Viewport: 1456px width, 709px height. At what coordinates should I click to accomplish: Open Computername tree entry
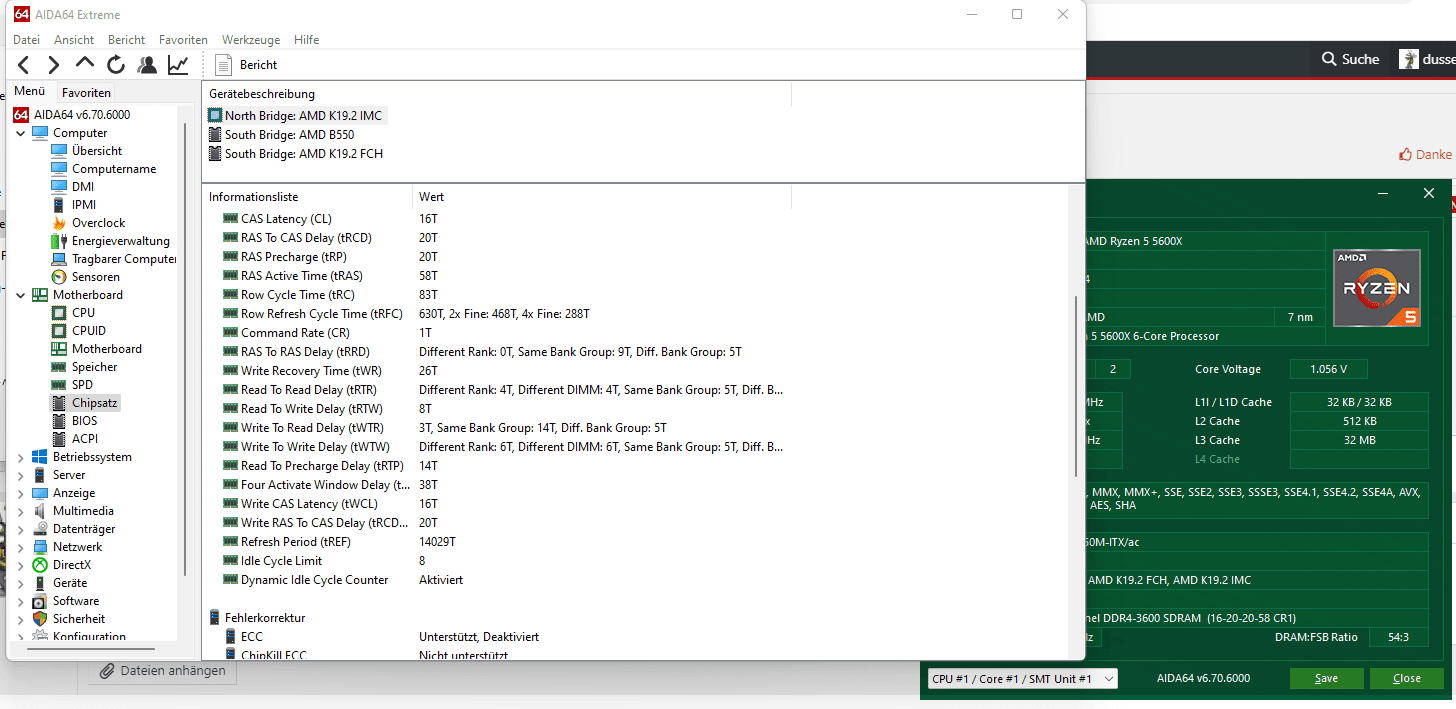click(114, 169)
